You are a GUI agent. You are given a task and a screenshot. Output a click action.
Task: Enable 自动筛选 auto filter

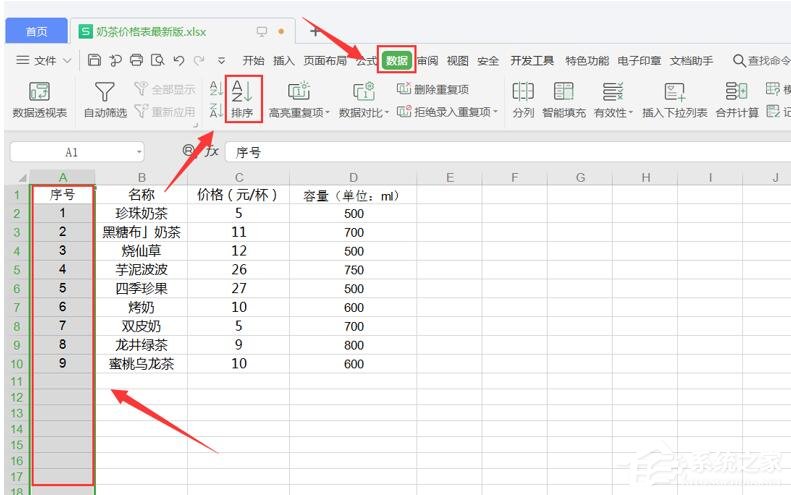click(x=104, y=99)
